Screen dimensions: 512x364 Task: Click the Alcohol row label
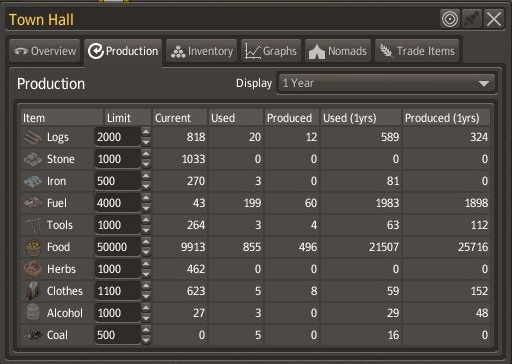pos(65,313)
